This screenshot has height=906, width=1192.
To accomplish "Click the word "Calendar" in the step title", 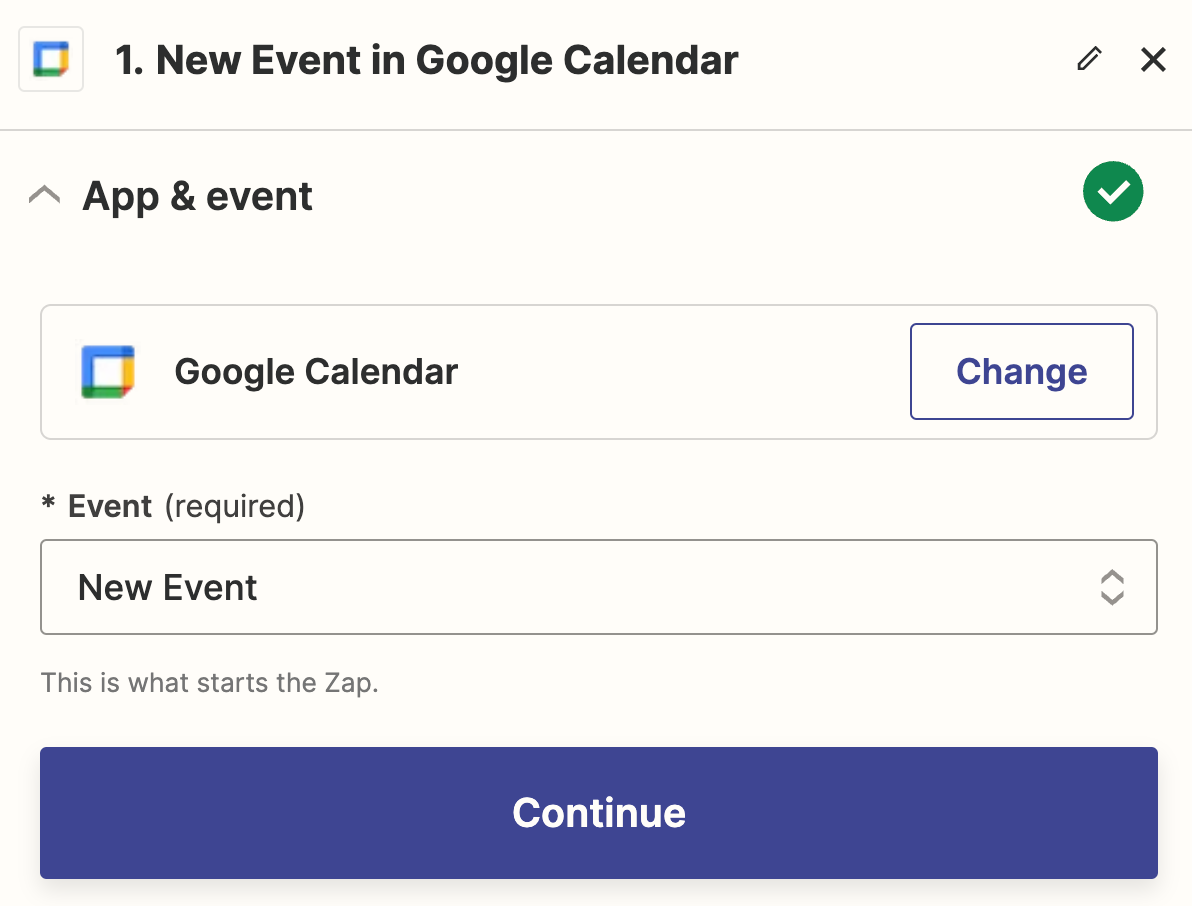I will [x=651, y=60].
